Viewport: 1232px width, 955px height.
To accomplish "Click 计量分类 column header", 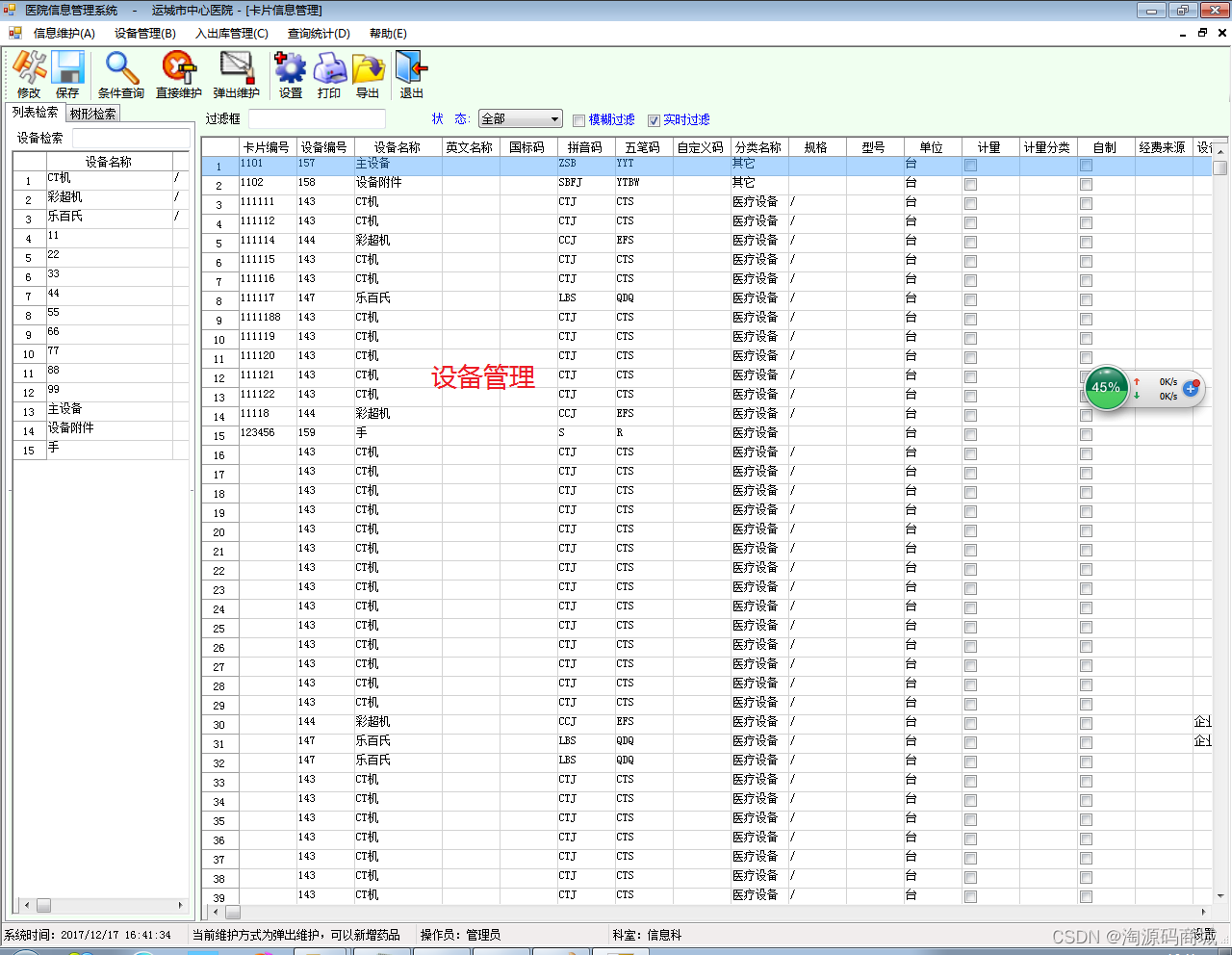I will point(1048,147).
